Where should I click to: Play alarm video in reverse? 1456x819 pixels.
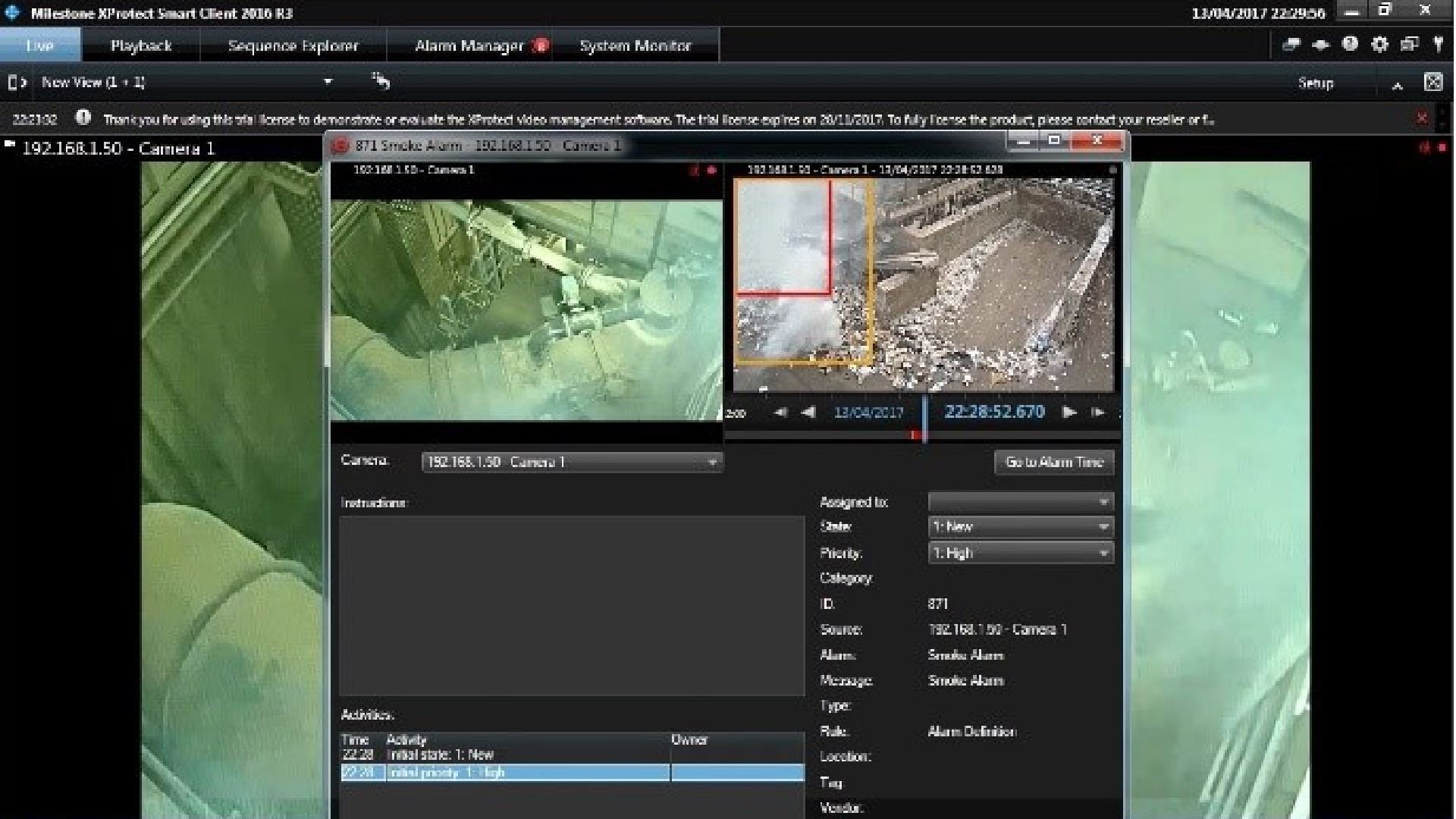(x=808, y=413)
